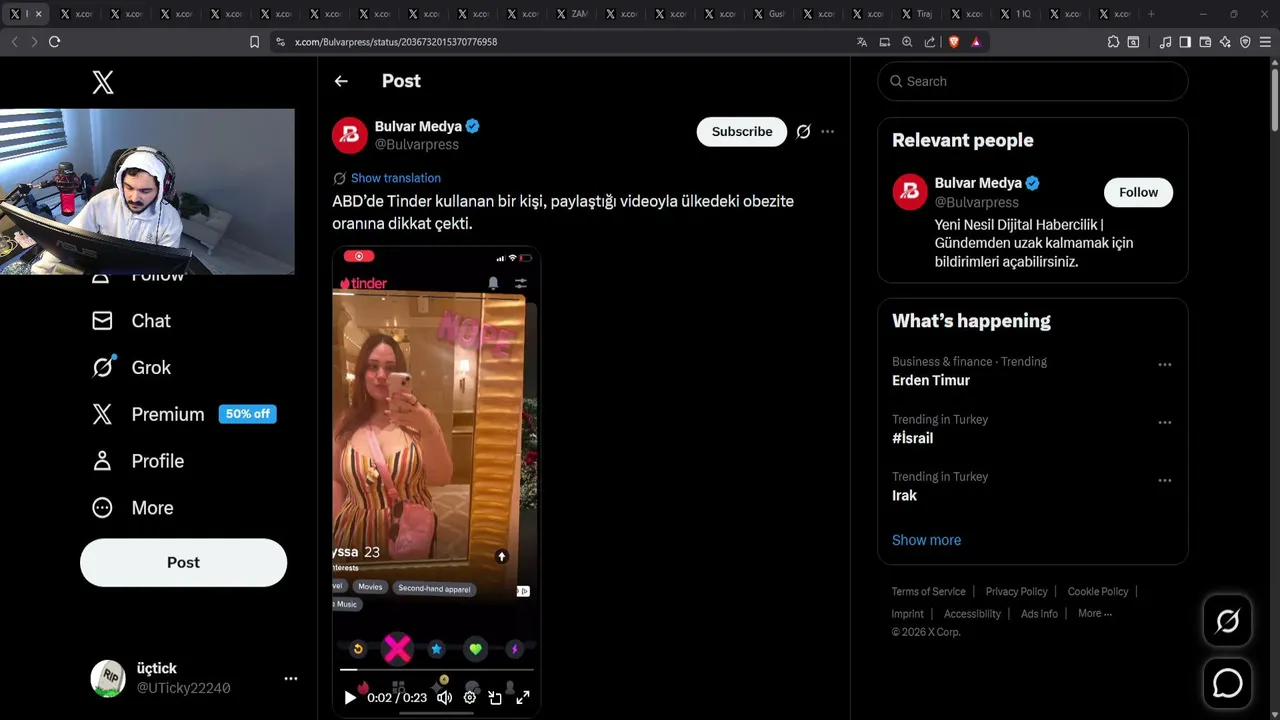Open browser extensions puzzle icon
1280x720 pixels.
point(1113,42)
